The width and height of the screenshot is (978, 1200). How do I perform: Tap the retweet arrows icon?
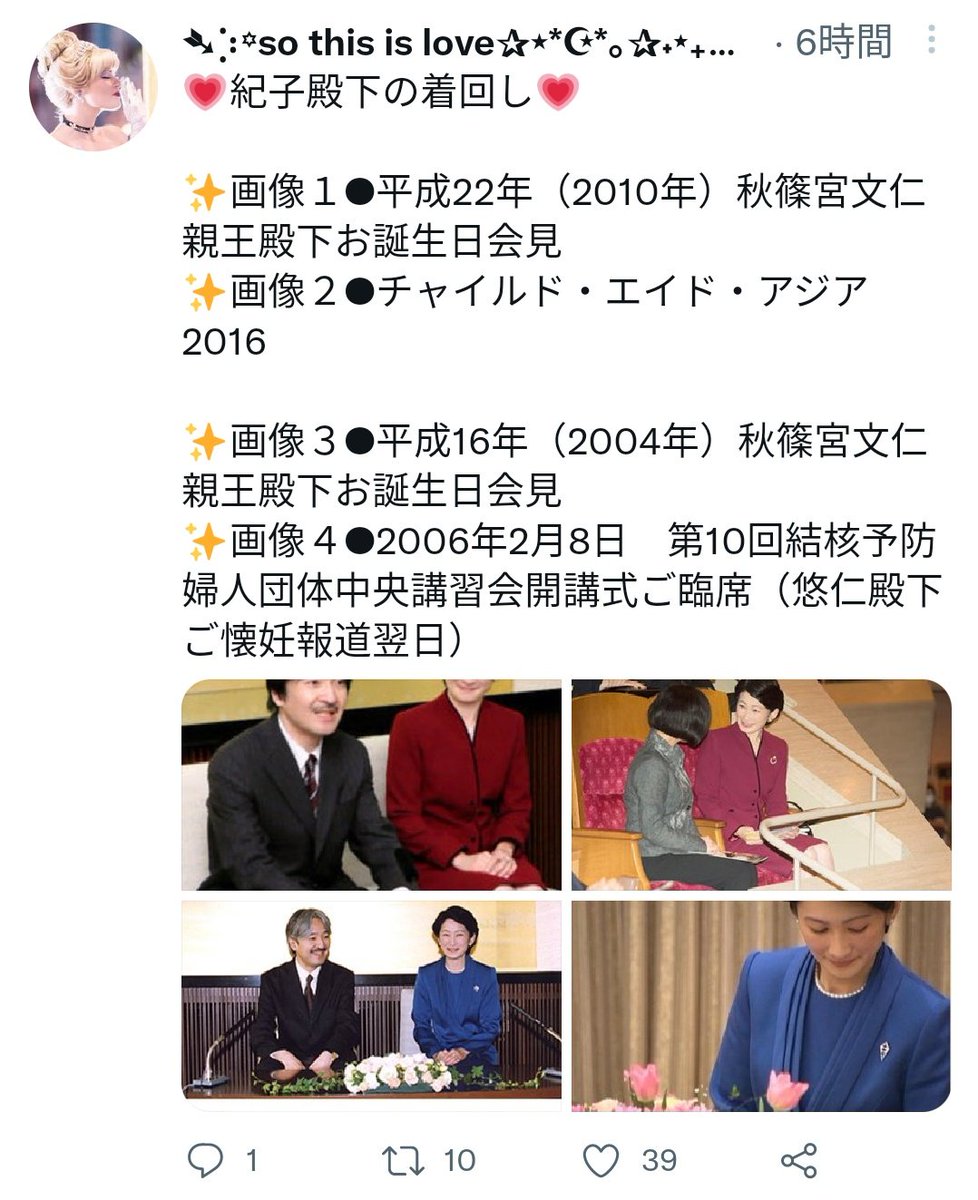403,1160
